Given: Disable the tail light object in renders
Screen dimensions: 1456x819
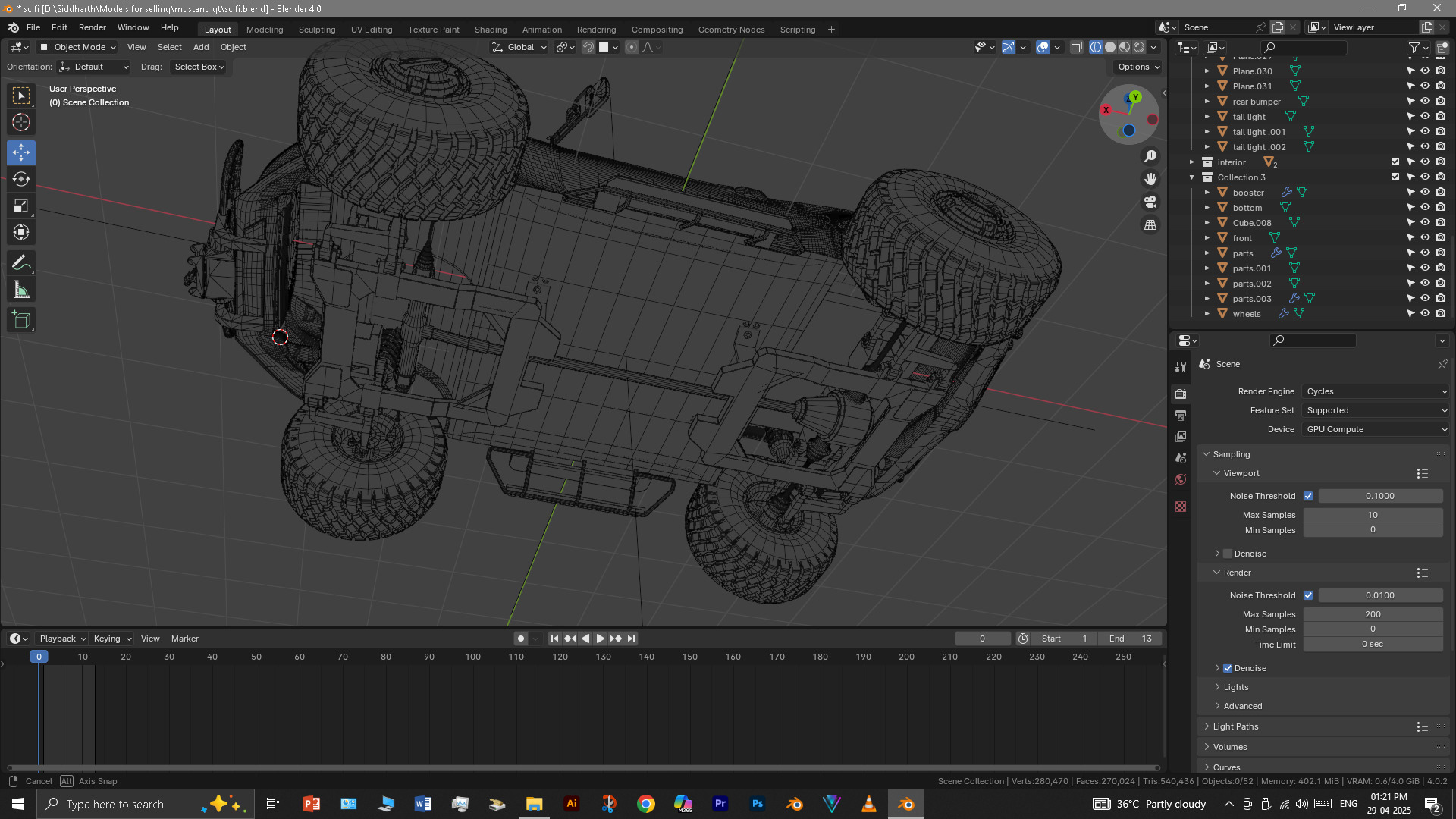Looking at the screenshot, I should pos(1440,117).
